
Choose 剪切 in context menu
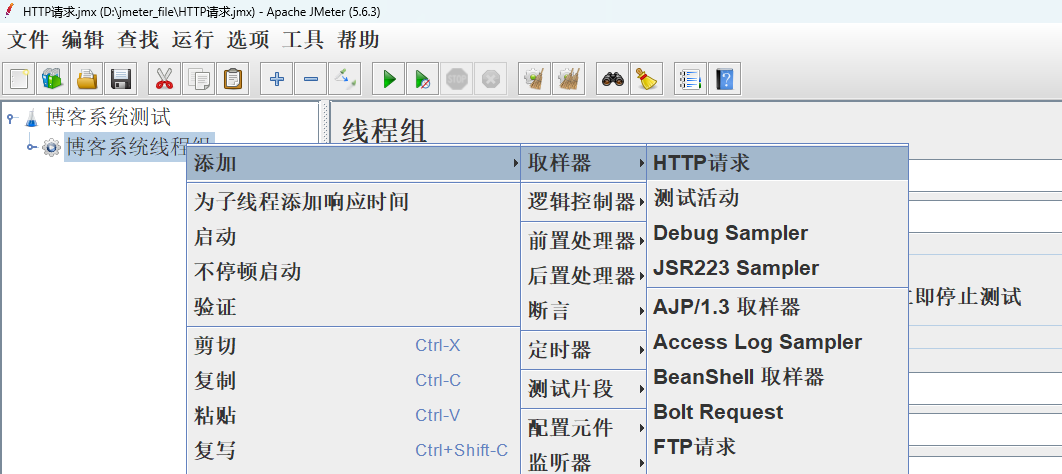pos(353,347)
